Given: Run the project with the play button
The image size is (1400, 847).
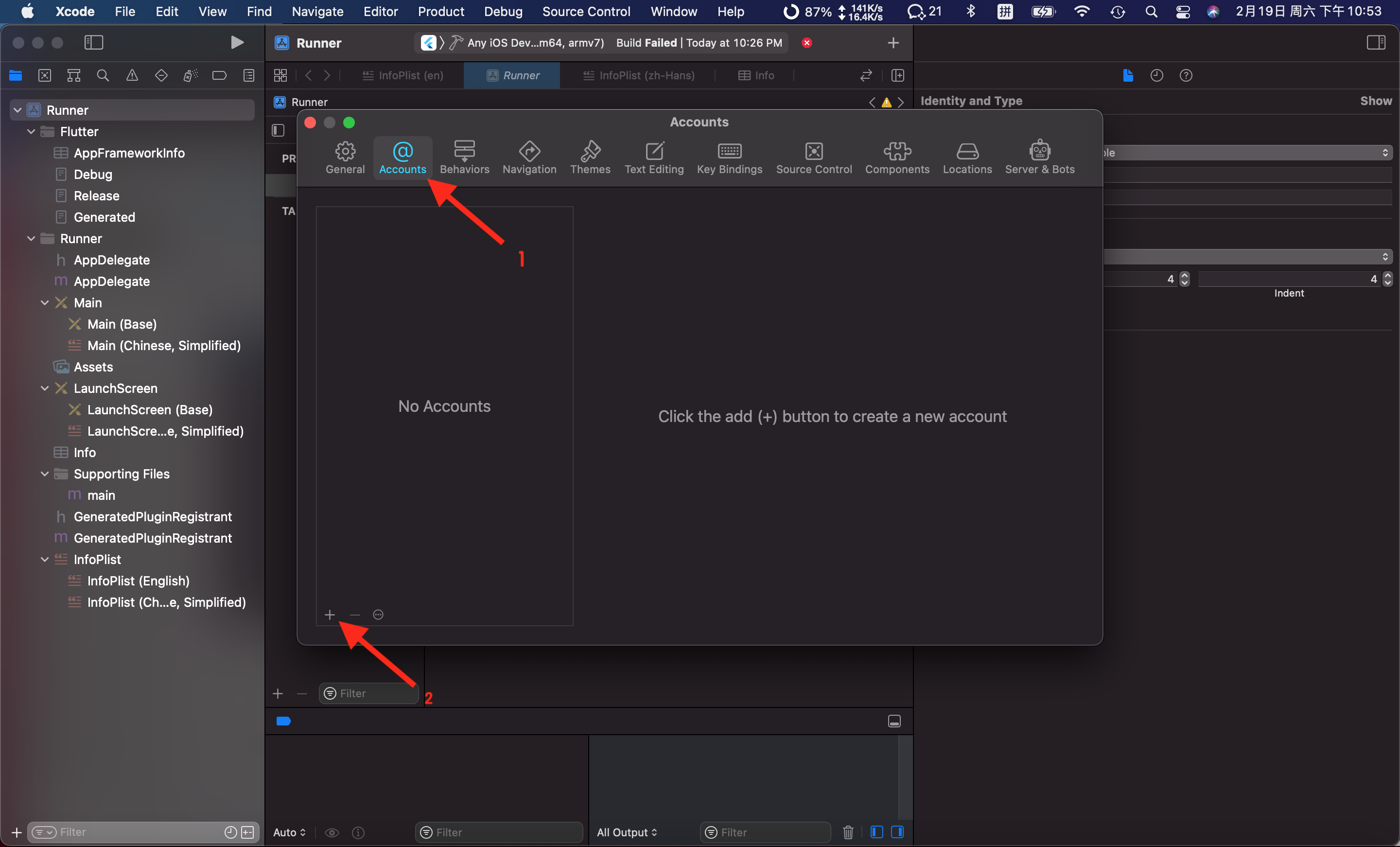Looking at the screenshot, I should (x=237, y=42).
